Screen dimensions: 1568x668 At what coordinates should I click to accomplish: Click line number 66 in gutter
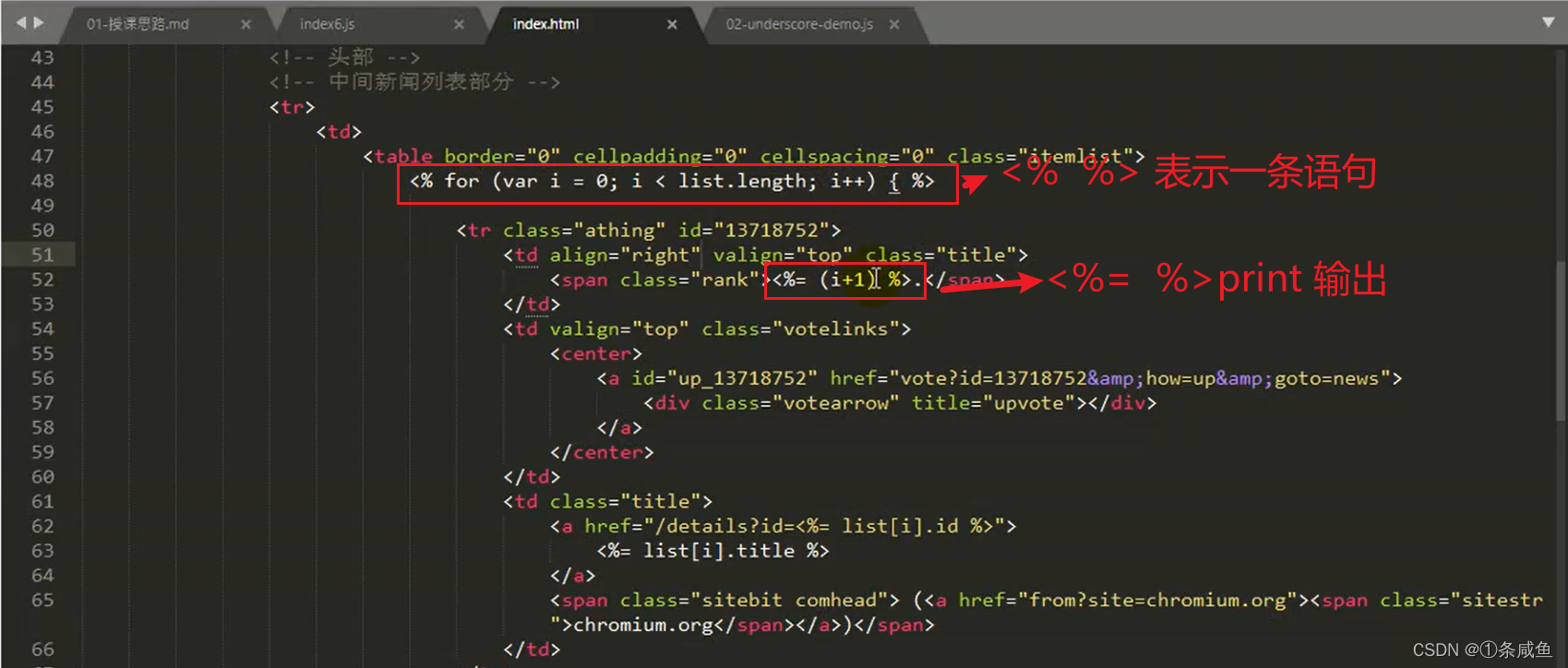click(42, 650)
